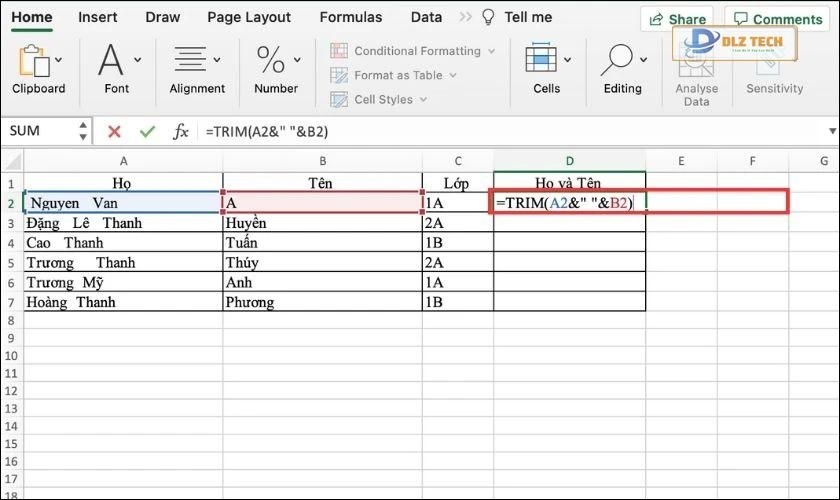Open the Comments button
This screenshot has width=840, height=500.
coord(777,19)
